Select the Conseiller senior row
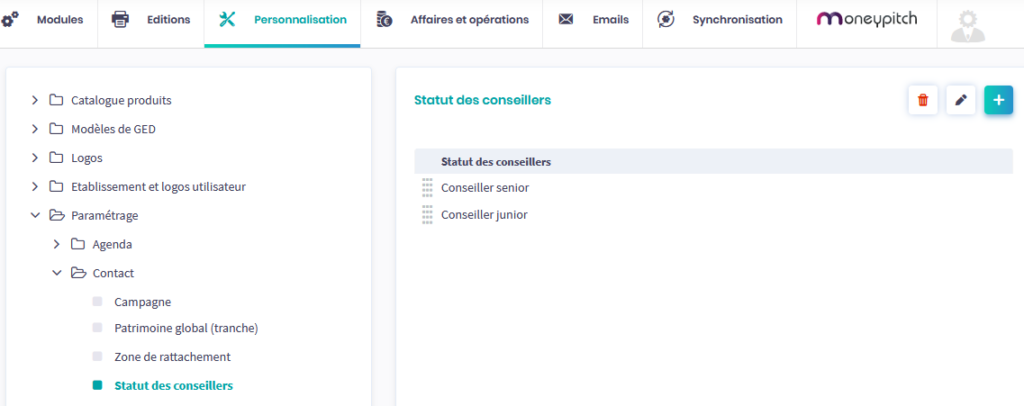Viewport: 1024px width, 406px height. click(485, 187)
